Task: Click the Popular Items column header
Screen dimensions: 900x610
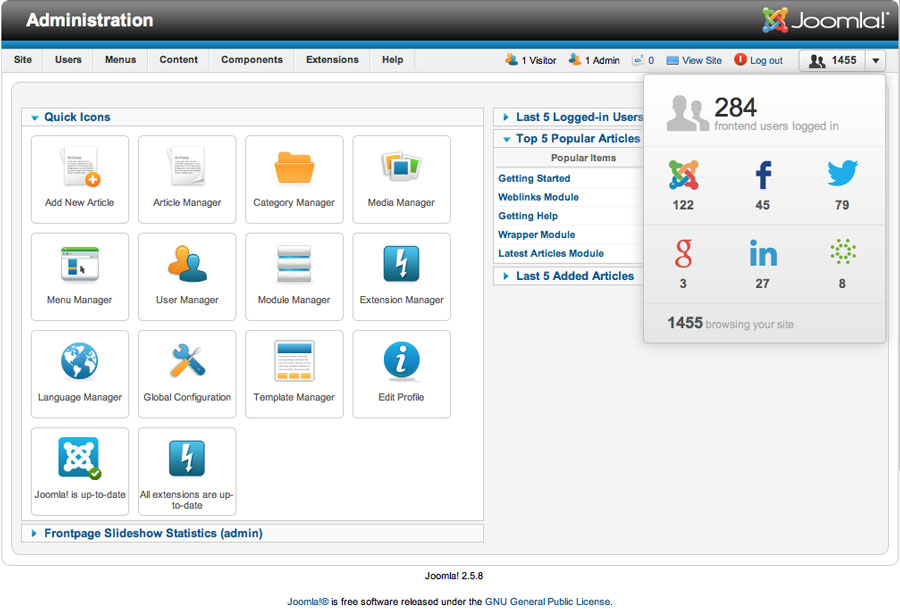Action: point(583,158)
